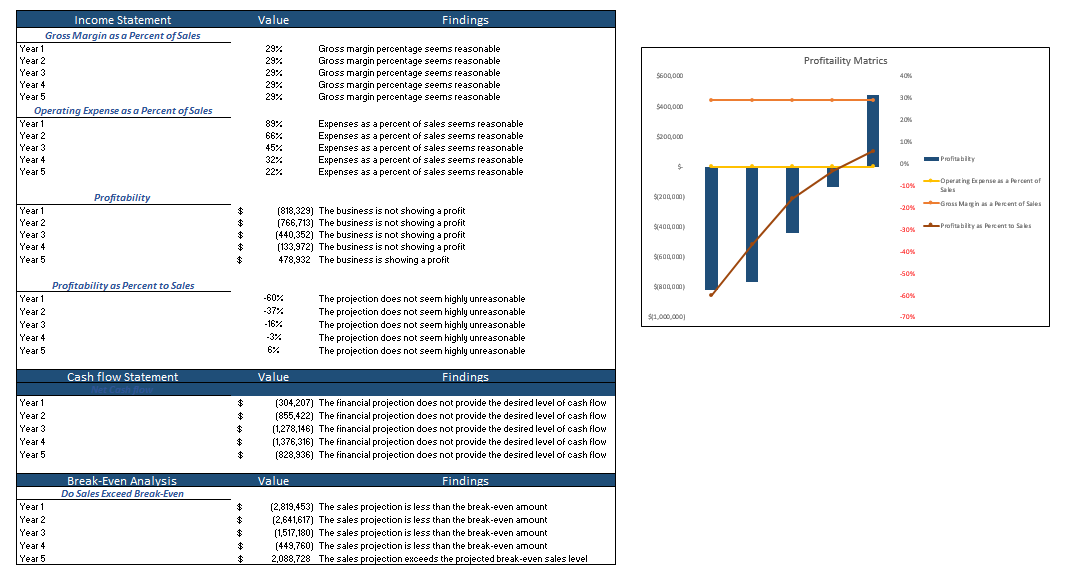This screenshot has height=581, width=1074.
Task: Select 'The business is showing a profit' finding
Action: [x=383, y=260]
